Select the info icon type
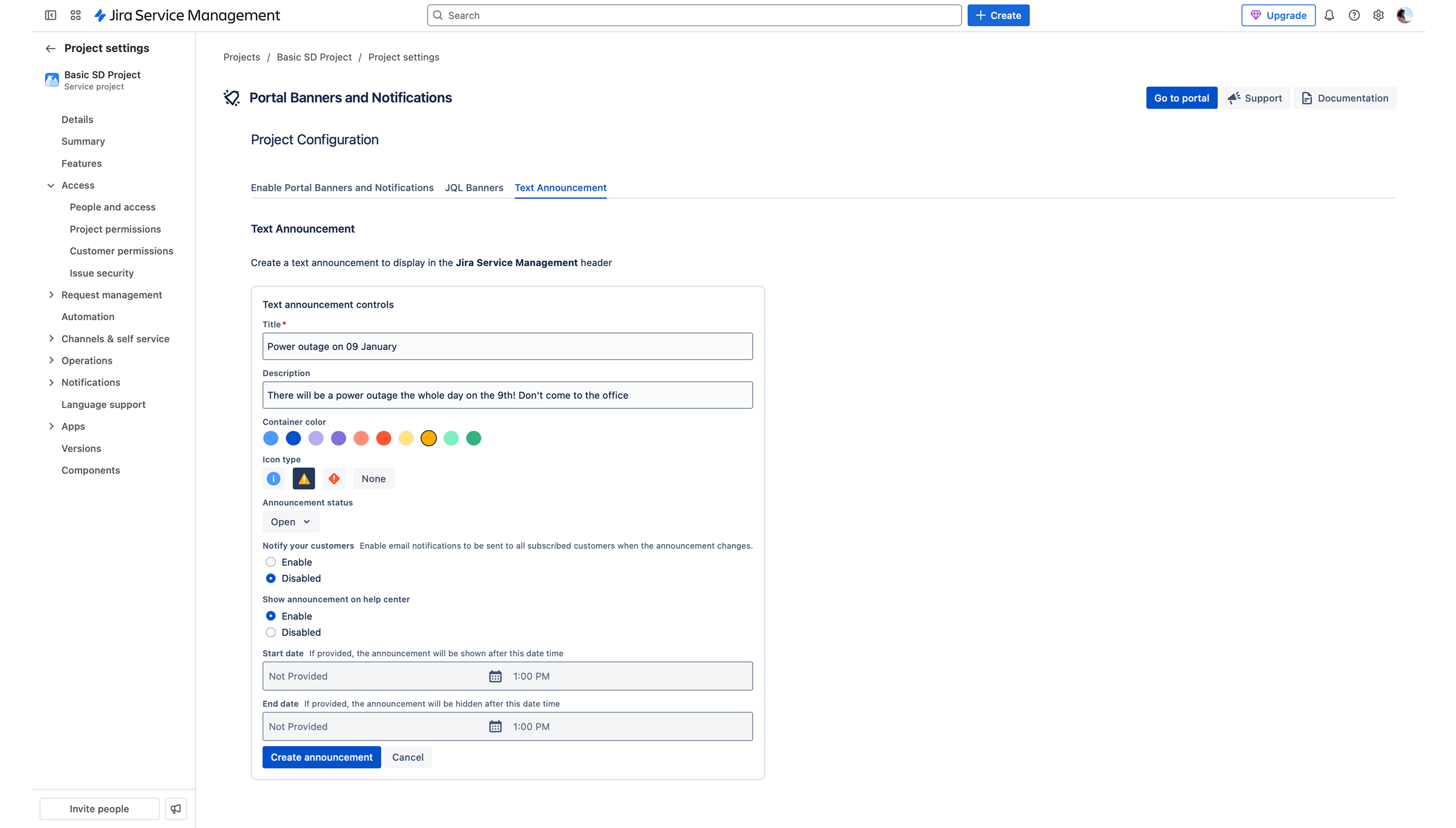This screenshot has width=1456, height=828. [274, 479]
